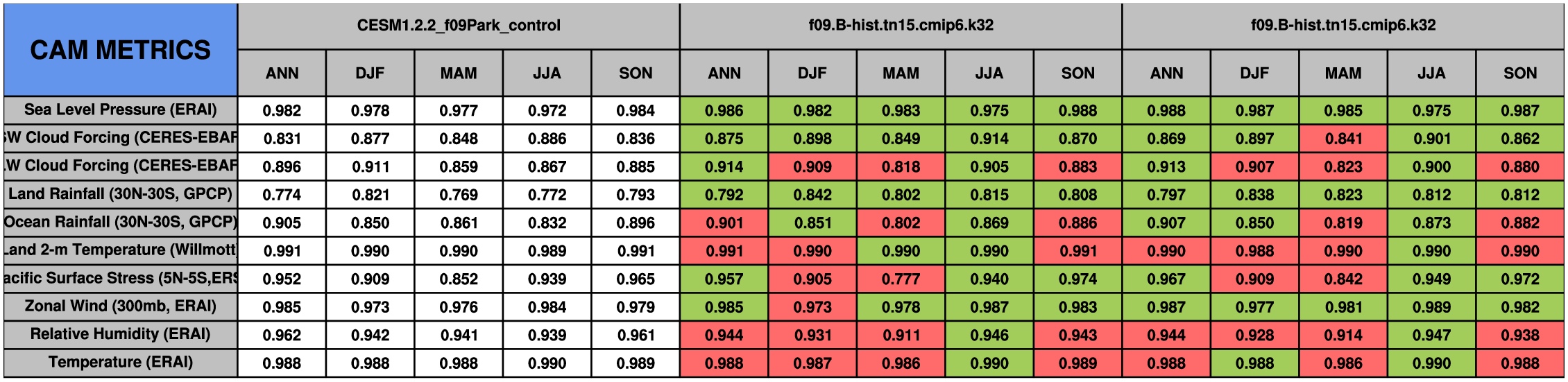Image resolution: width=1568 pixels, height=382 pixels.
Task: Select the Zonal Wind (300mb, ERAI) row label
Action: (x=120, y=306)
